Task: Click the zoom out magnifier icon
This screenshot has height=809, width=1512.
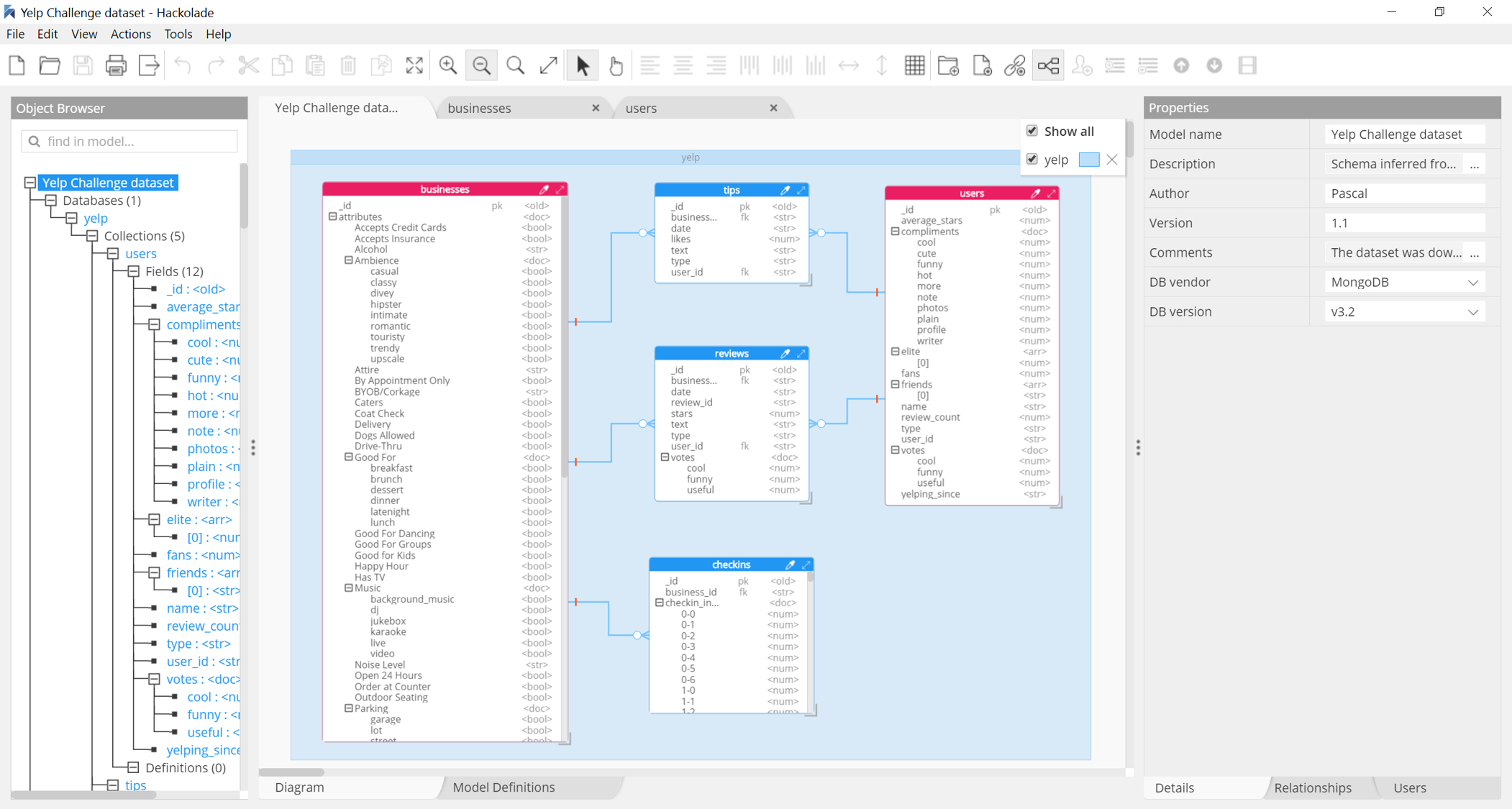Action: click(x=482, y=66)
